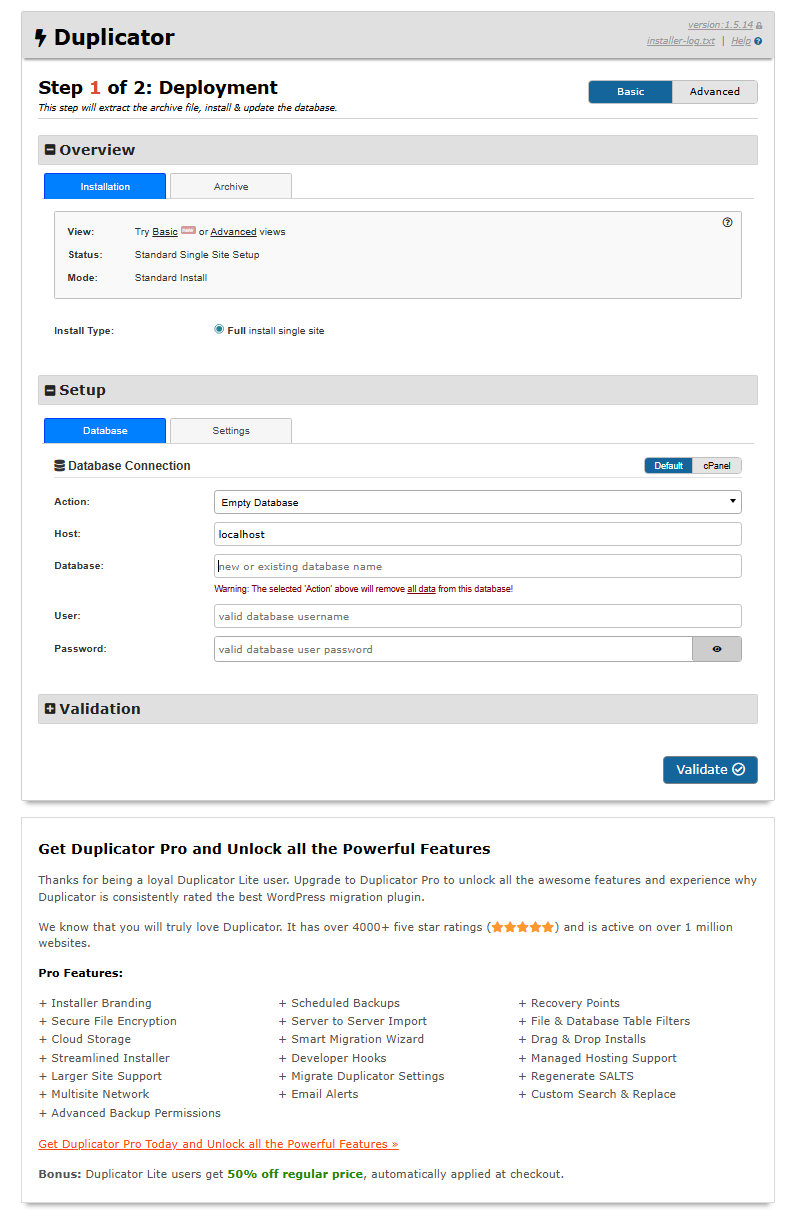Click the version lock icon
This screenshot has height=1230, width=809.
click(759, 26)
